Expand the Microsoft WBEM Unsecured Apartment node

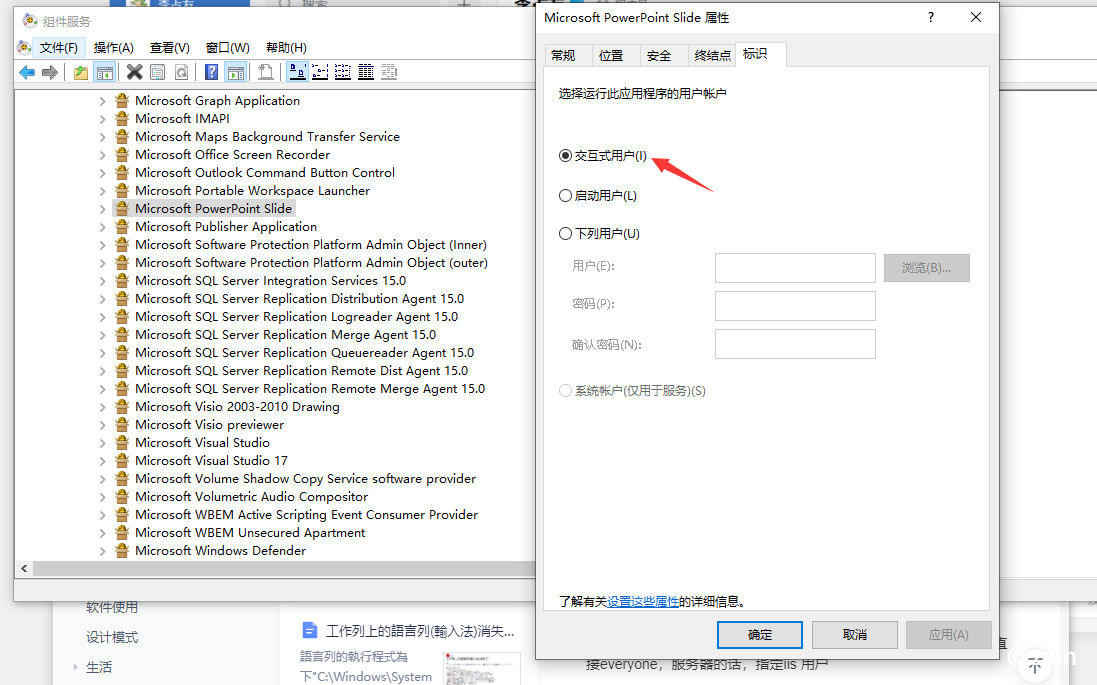(x=103, y=533)
